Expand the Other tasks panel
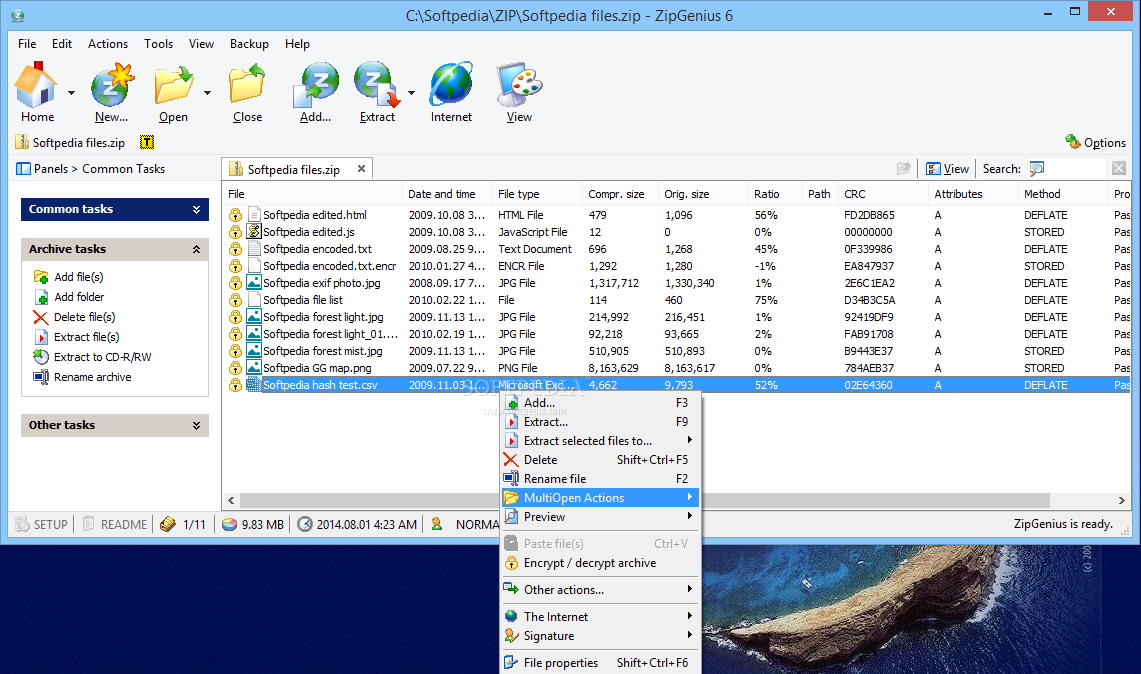The height and width of the screenshot is (674, 1141). pyautogui.click(x=196, y=425)
